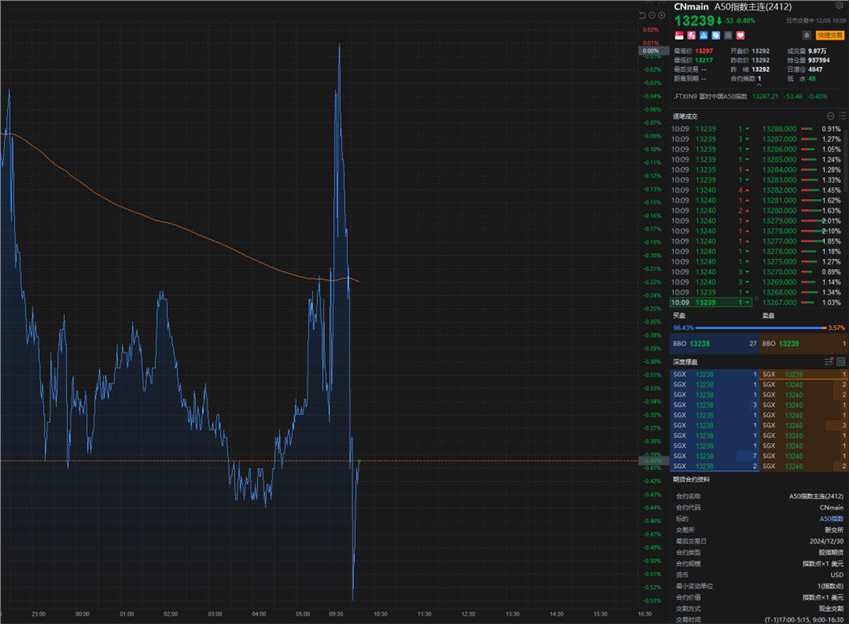Open the .FTXIN9 FTSE China A50 index row

(751, 97)
